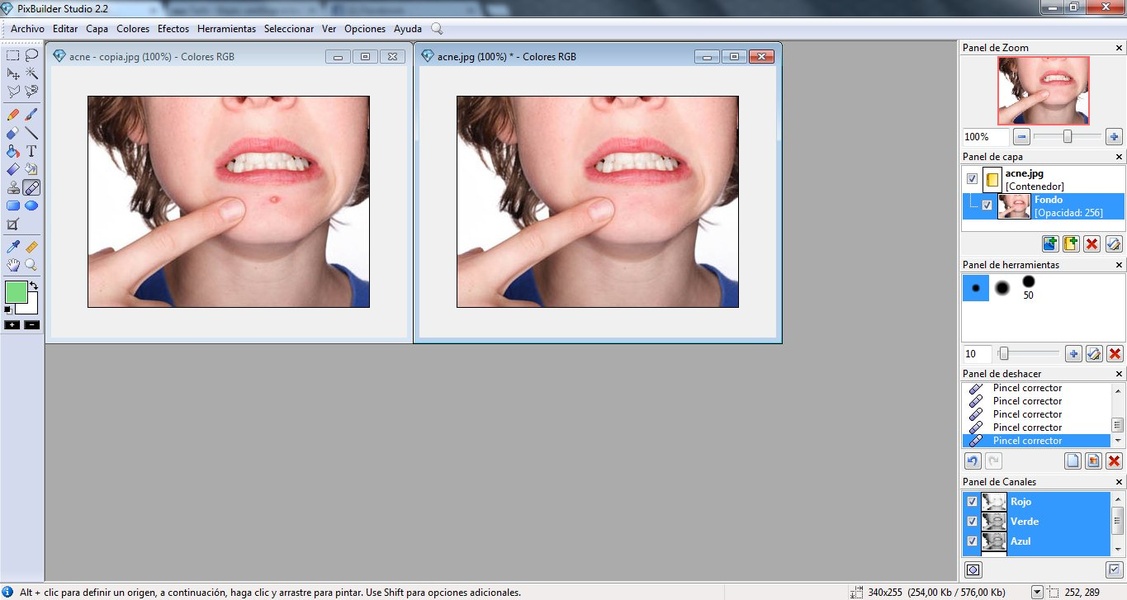Add new brush preset plus button

pyautogui.click(x=1073, y=354)
